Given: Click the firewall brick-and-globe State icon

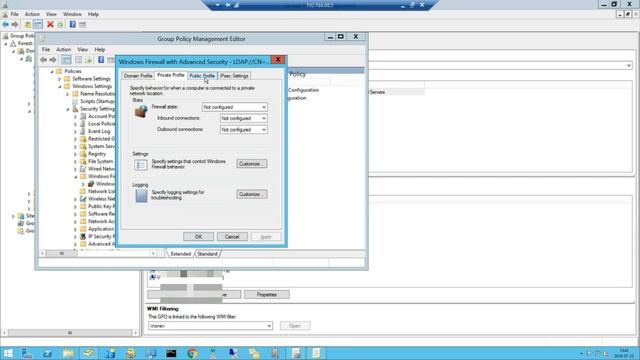Looking at the screenshot, I should (141, 111).
